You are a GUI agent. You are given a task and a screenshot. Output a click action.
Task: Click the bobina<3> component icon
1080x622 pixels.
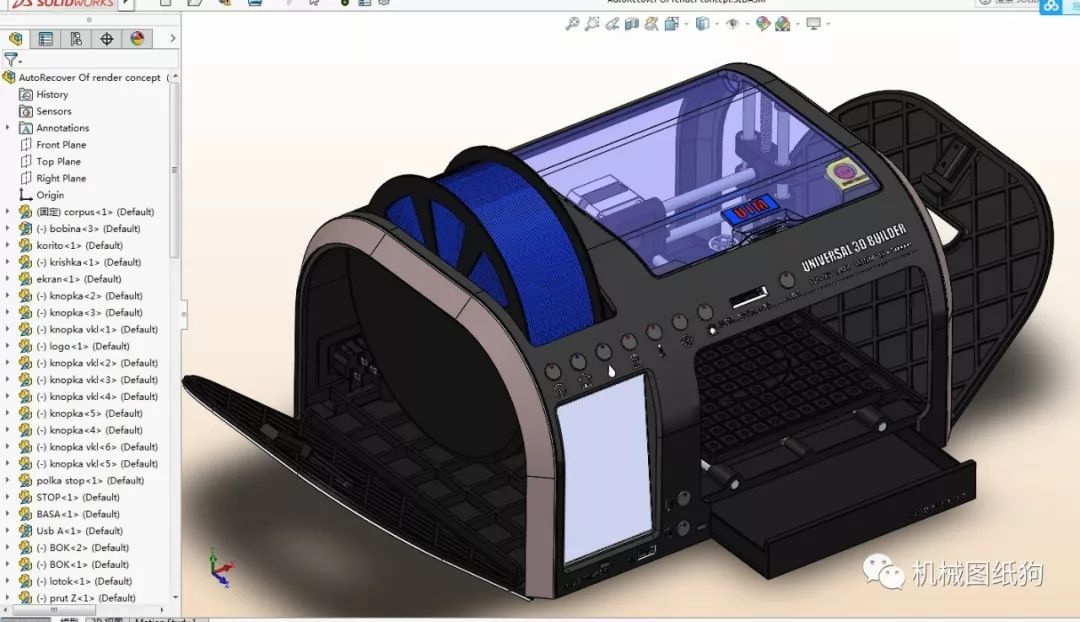click(26, 229)
